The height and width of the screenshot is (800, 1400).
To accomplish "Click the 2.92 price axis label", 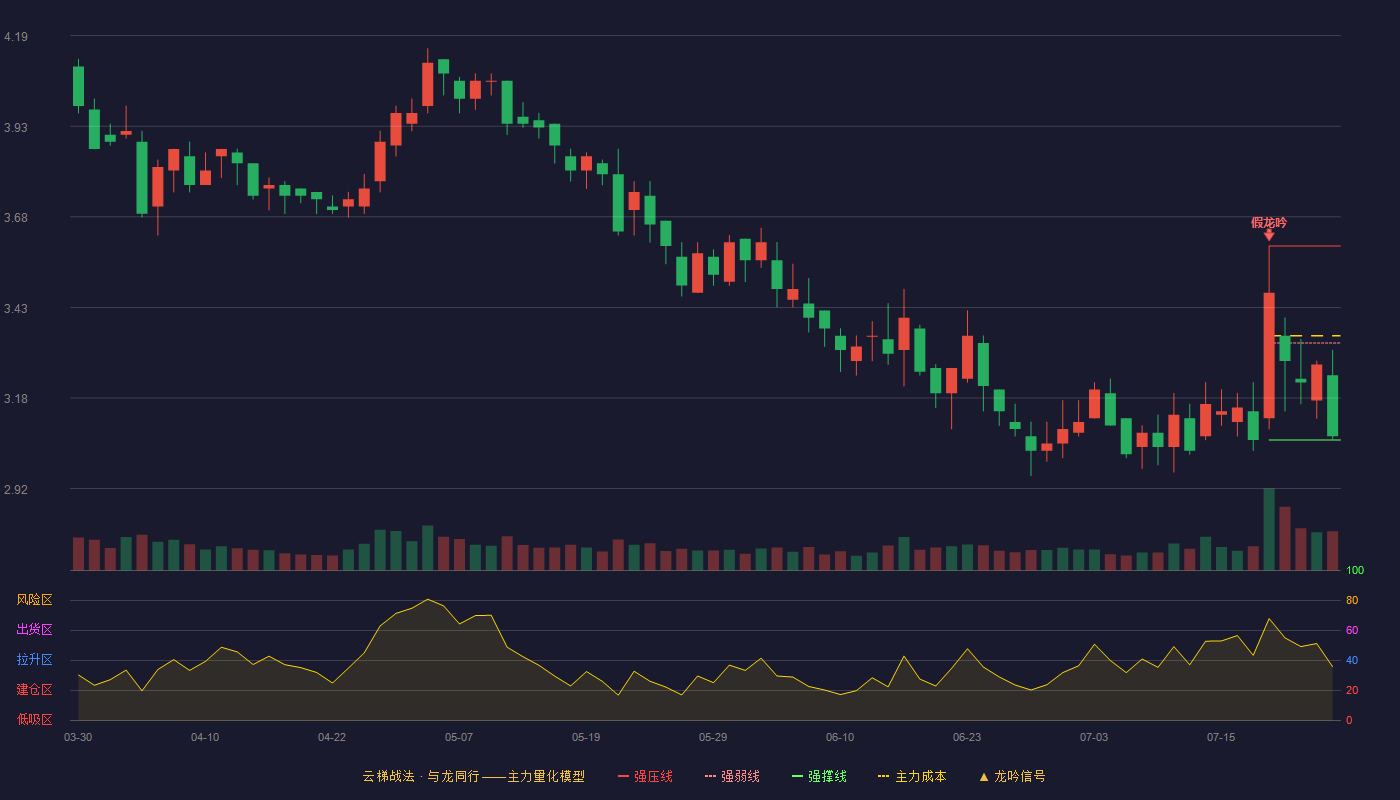I will coord(16,490).
